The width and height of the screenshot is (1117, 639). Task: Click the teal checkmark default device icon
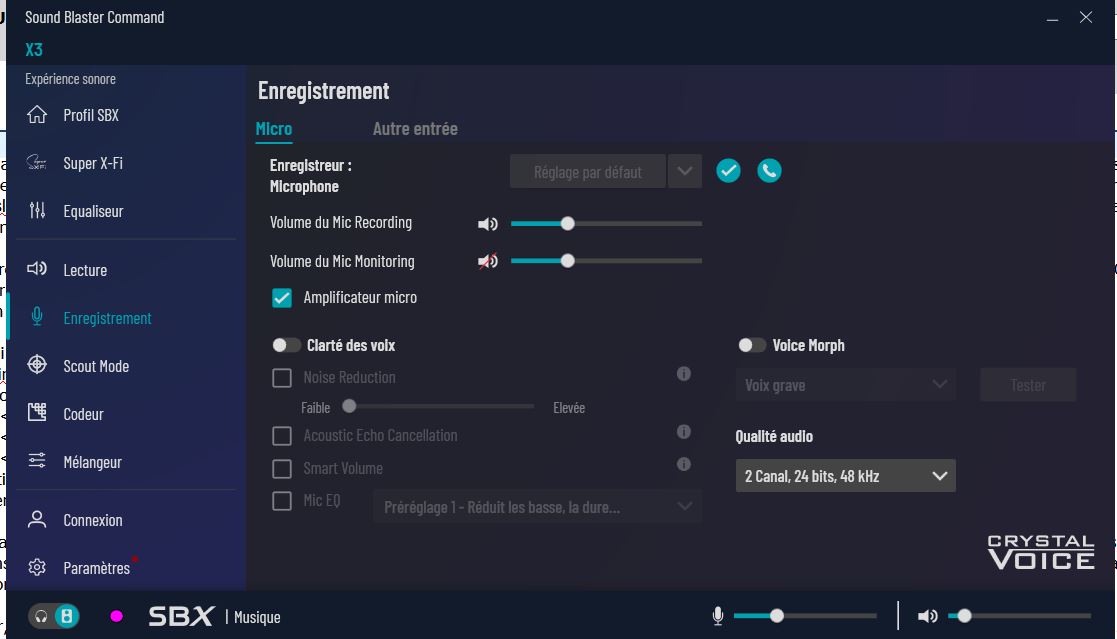[728, 171]
